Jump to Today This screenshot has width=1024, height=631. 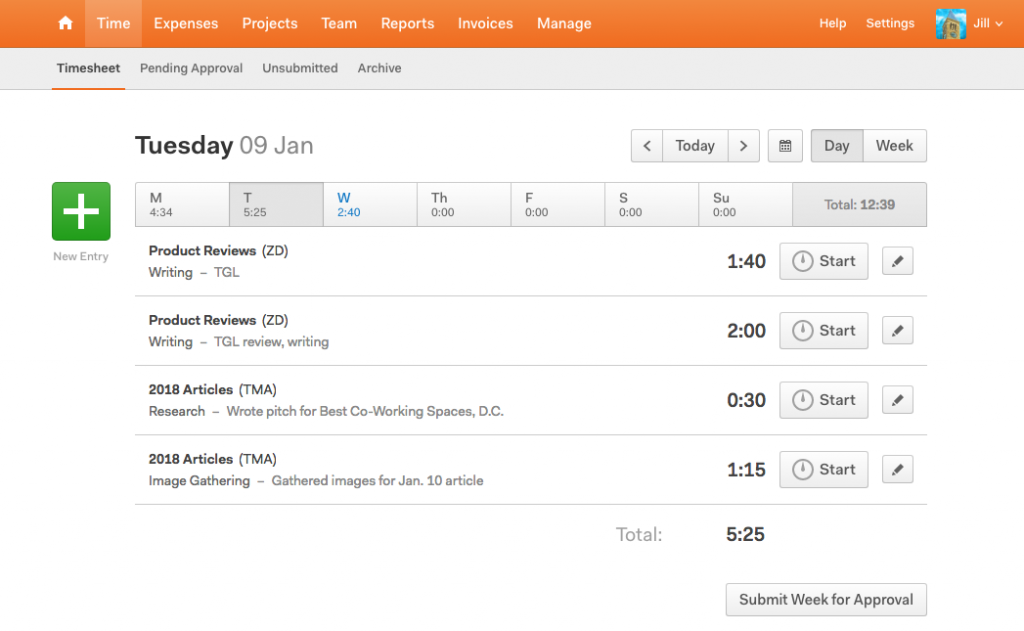(x=695, y=146)
